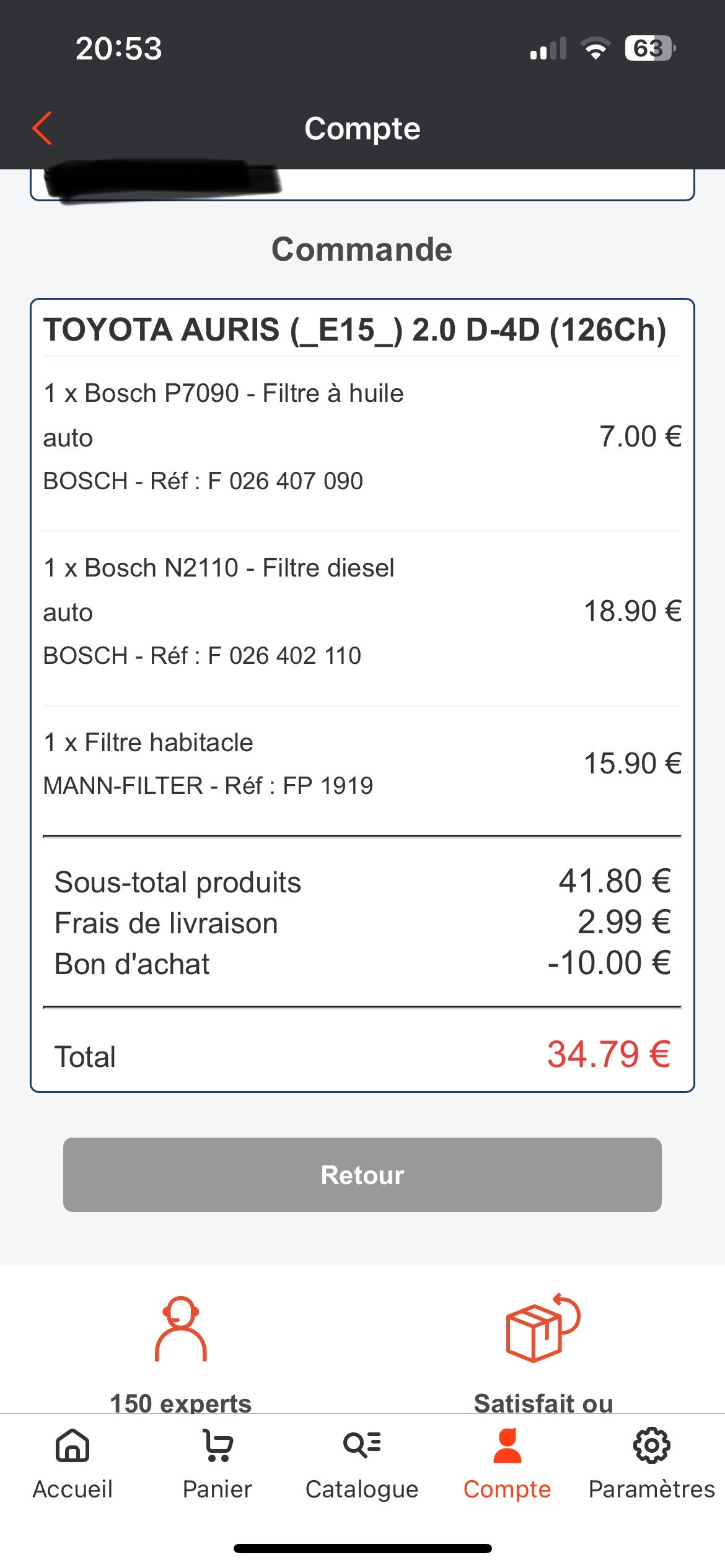The width and height of the screenshot is (725, 1568).
Task: Open the Panier cart icon
Action: tap(217, 1447)
